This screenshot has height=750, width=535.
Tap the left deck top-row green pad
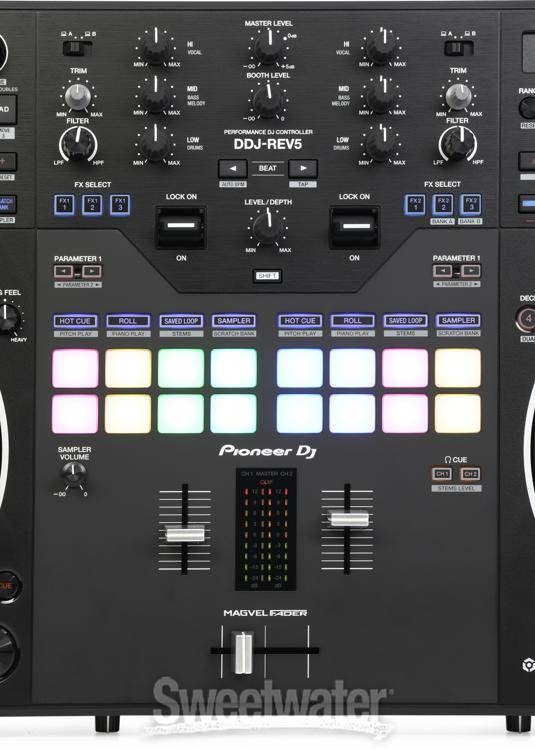coord(181,368)
